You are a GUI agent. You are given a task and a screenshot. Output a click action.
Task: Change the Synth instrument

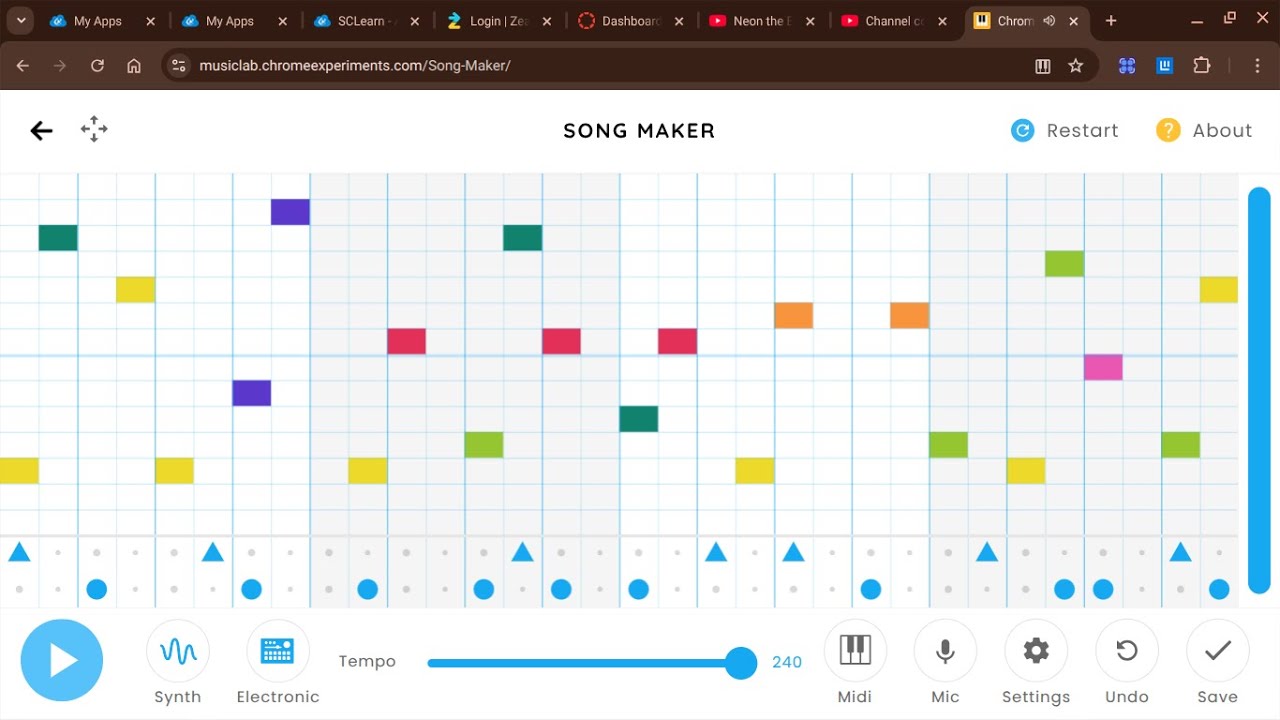tap(178, 652)
